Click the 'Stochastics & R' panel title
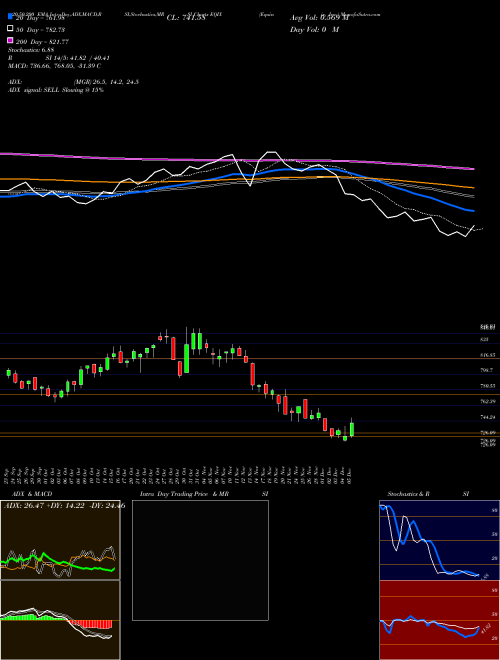This screenshot has width=500, height=660. point(408,494)
